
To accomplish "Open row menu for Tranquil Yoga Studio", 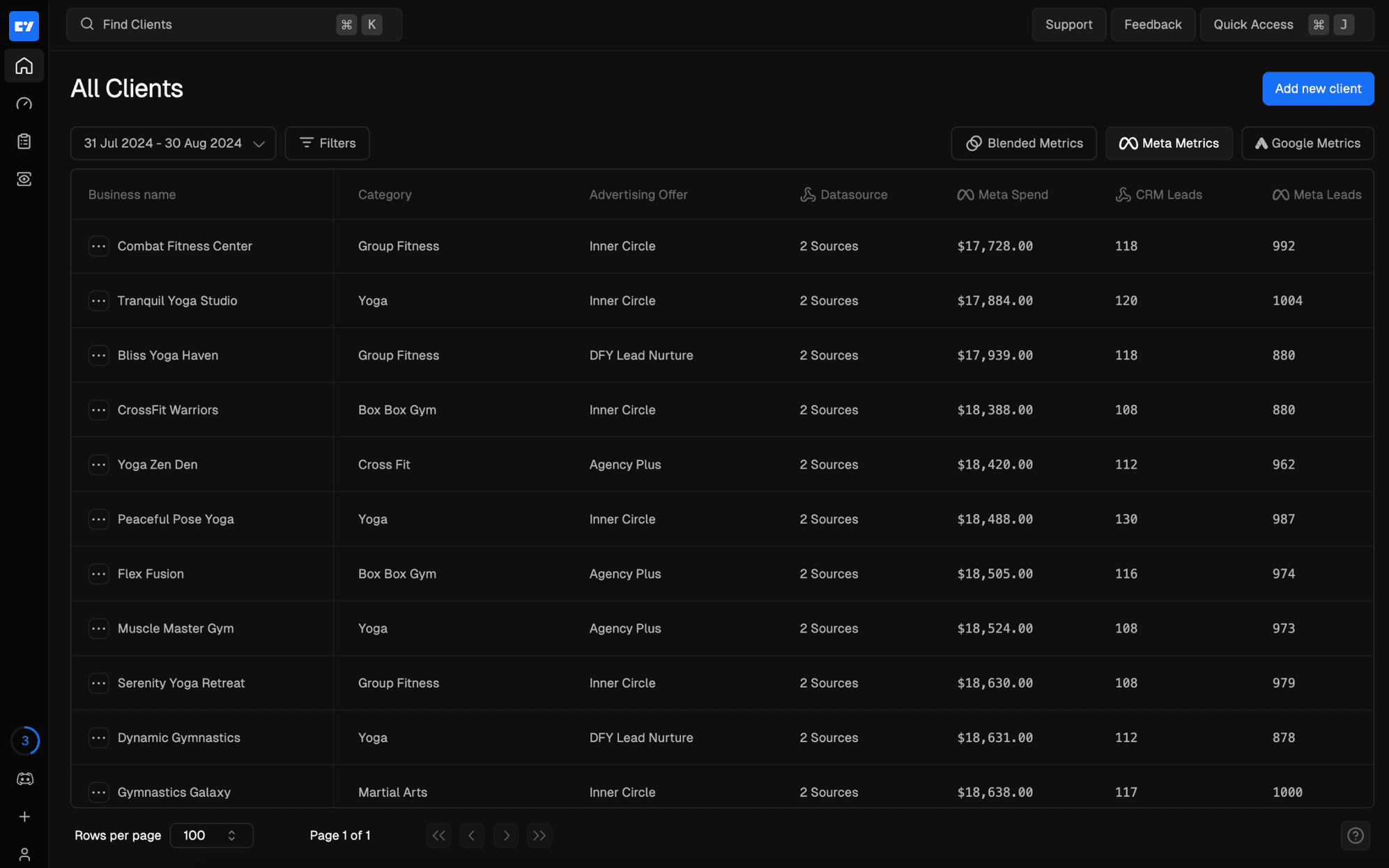I will coord(98,301).
